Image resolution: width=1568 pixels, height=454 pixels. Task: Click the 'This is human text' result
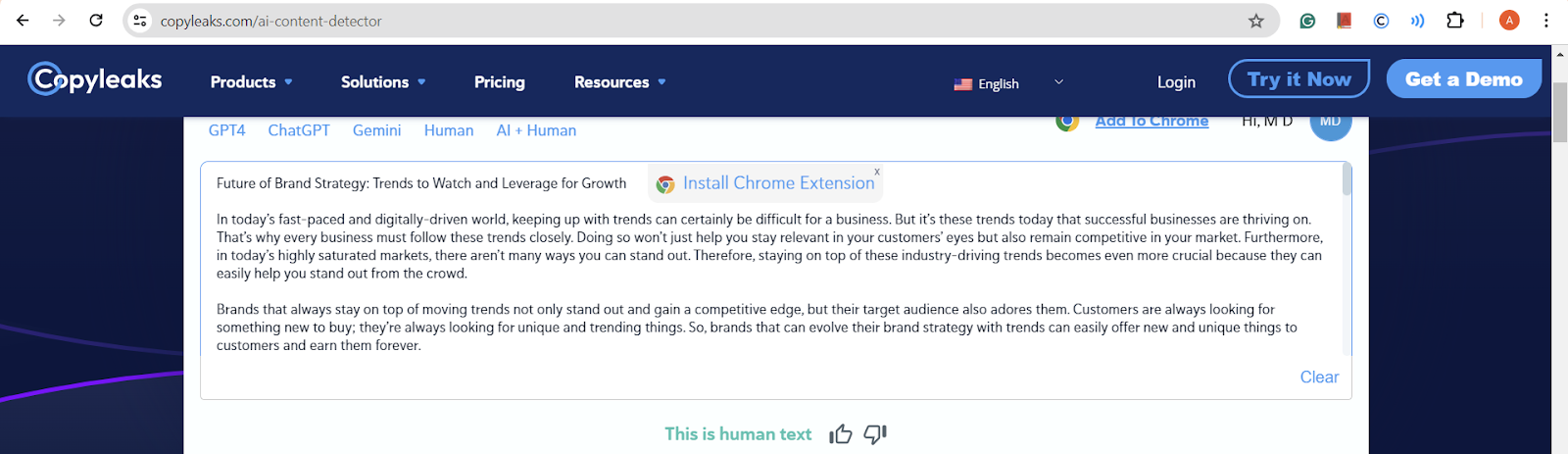(x=738, y=434)
